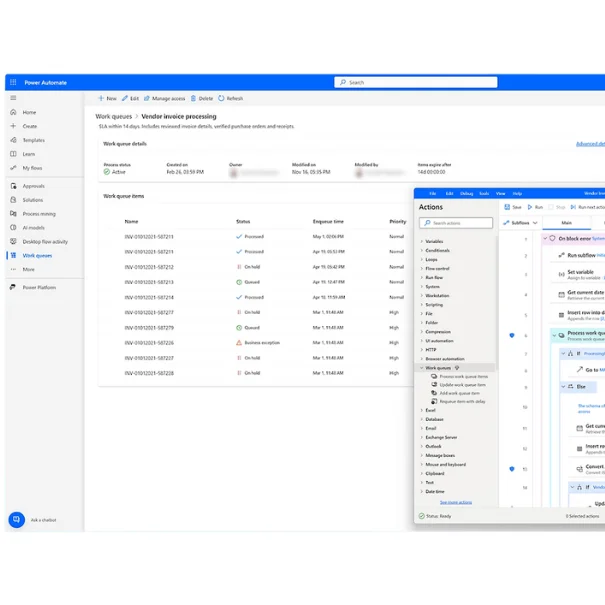The width and height of the screenshot is (605, 605).
Task: Select work queue item INV-01012021-587212
Action: (x=149, y=267)
